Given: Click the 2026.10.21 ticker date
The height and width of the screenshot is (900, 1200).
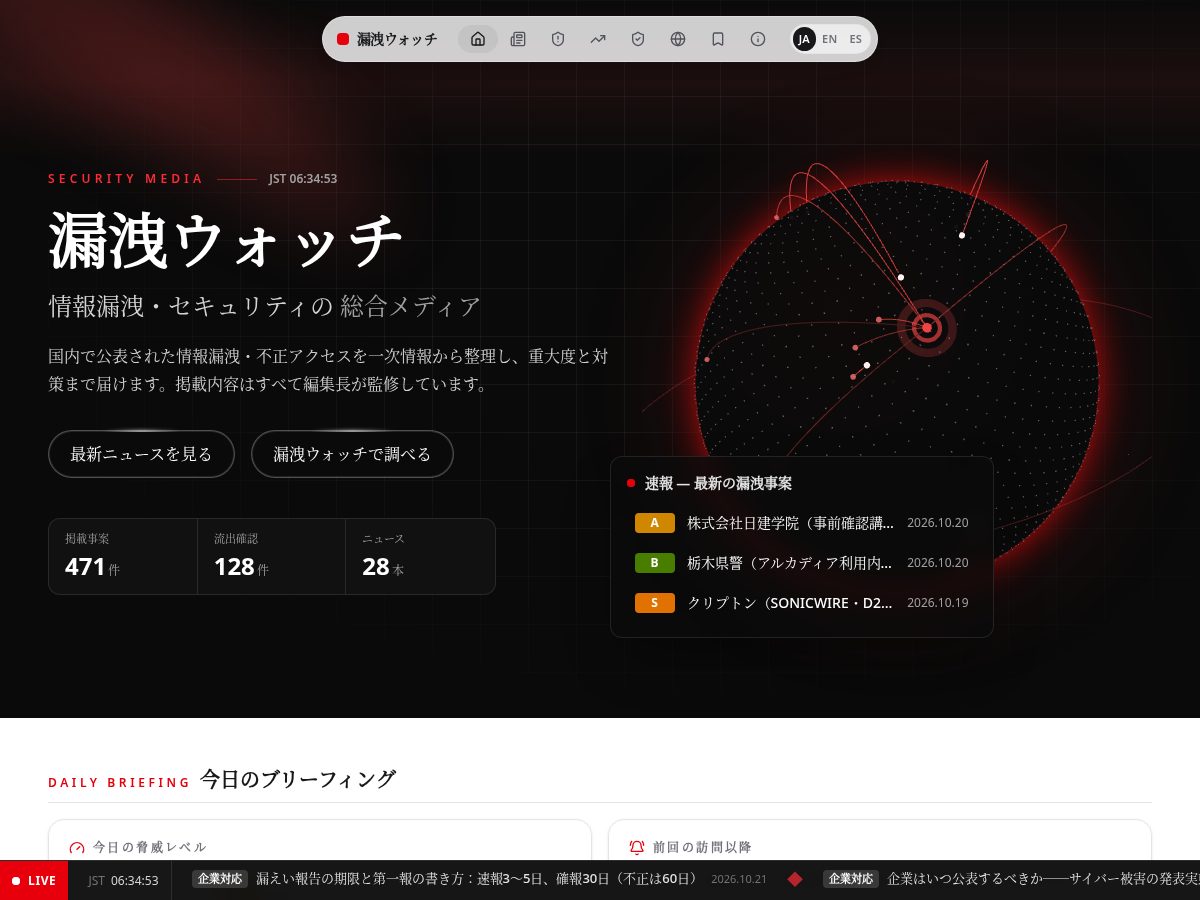Looking at the screenshot, I should [739, 879].
